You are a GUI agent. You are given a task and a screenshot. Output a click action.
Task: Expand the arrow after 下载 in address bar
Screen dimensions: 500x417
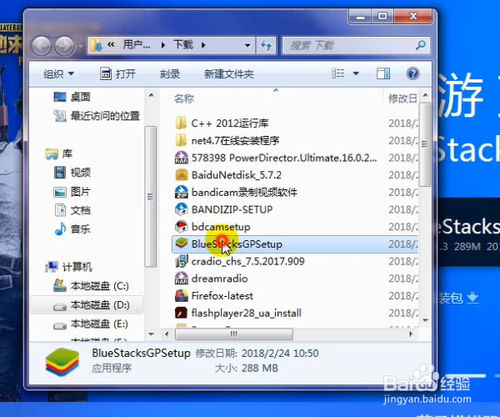203,45
